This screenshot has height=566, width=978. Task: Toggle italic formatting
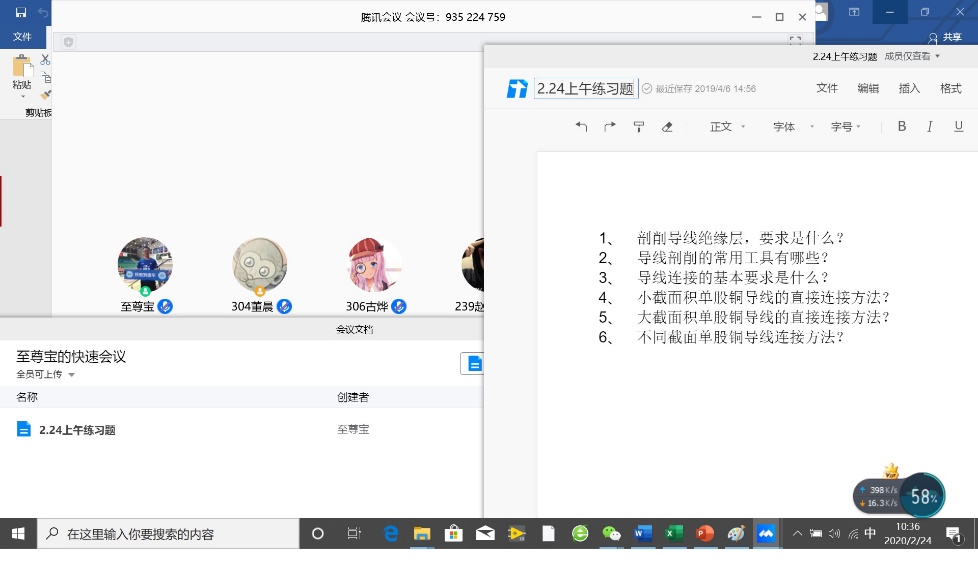[930, 127]
